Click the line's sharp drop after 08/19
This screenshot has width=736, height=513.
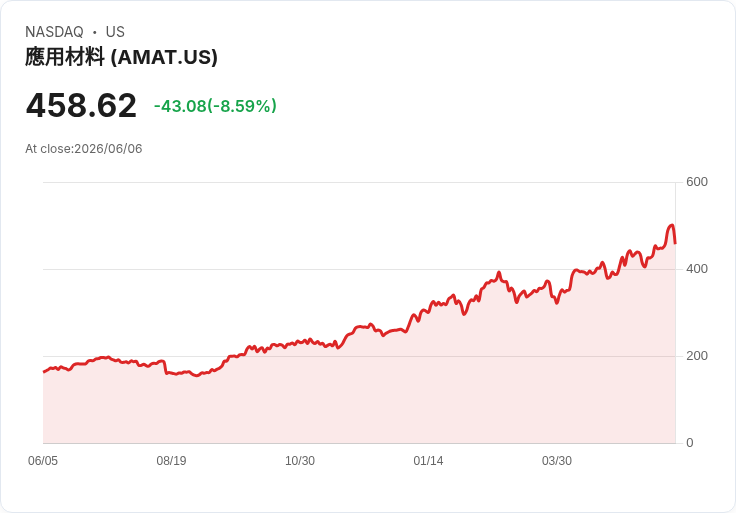(x=166, y=368)
